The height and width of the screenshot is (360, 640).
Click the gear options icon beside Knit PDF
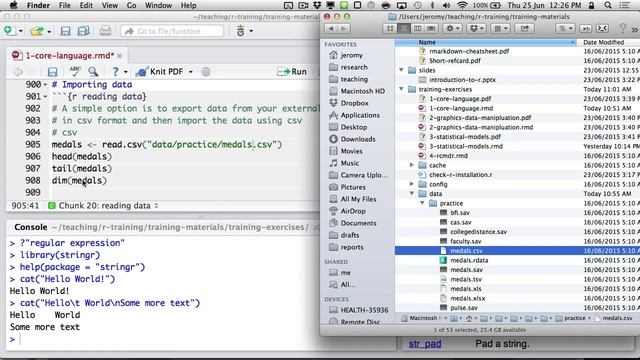coord(206,72)
